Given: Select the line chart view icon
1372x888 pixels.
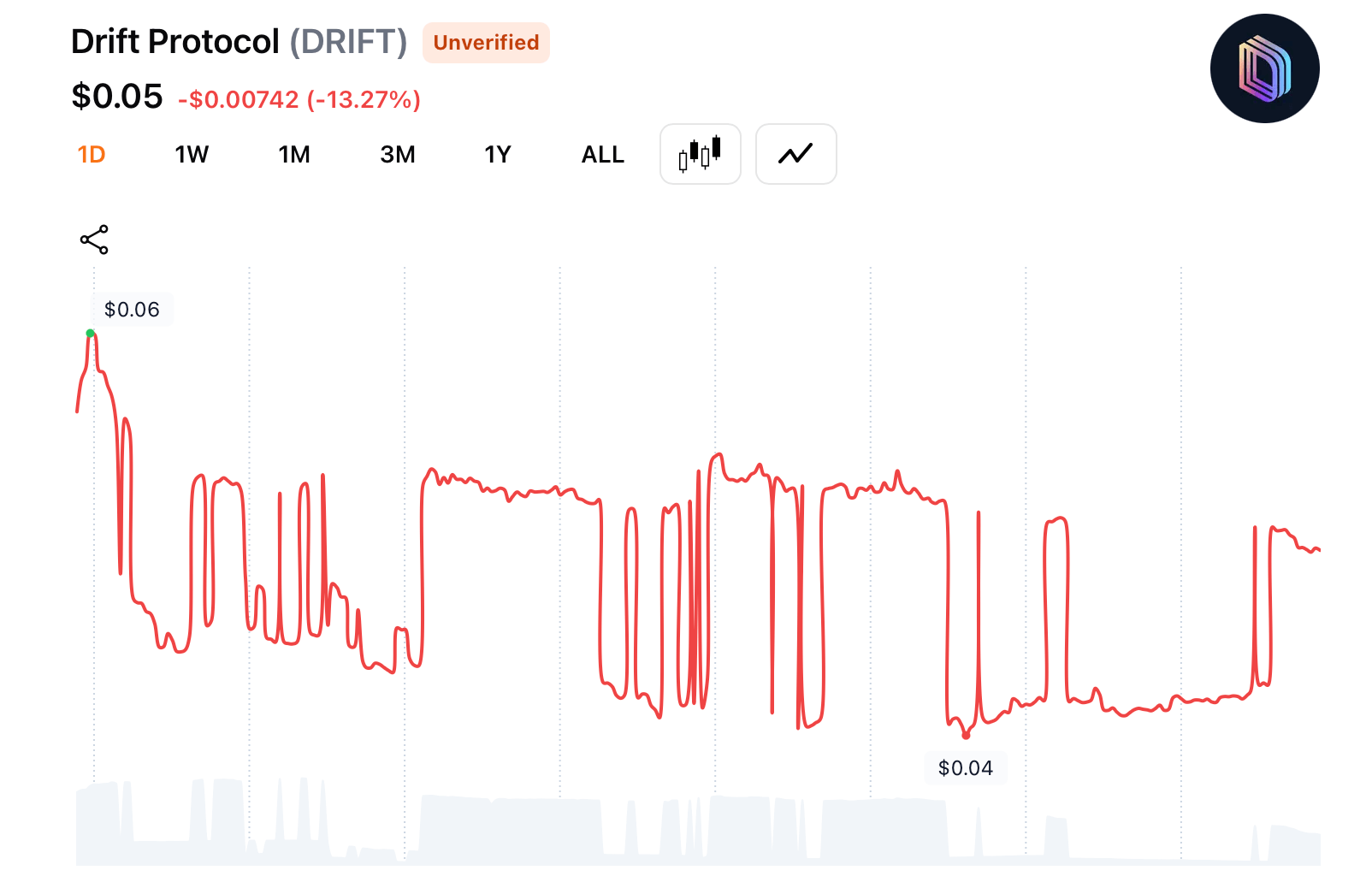Looking at the screenshot, I should [x=795, y=154].
